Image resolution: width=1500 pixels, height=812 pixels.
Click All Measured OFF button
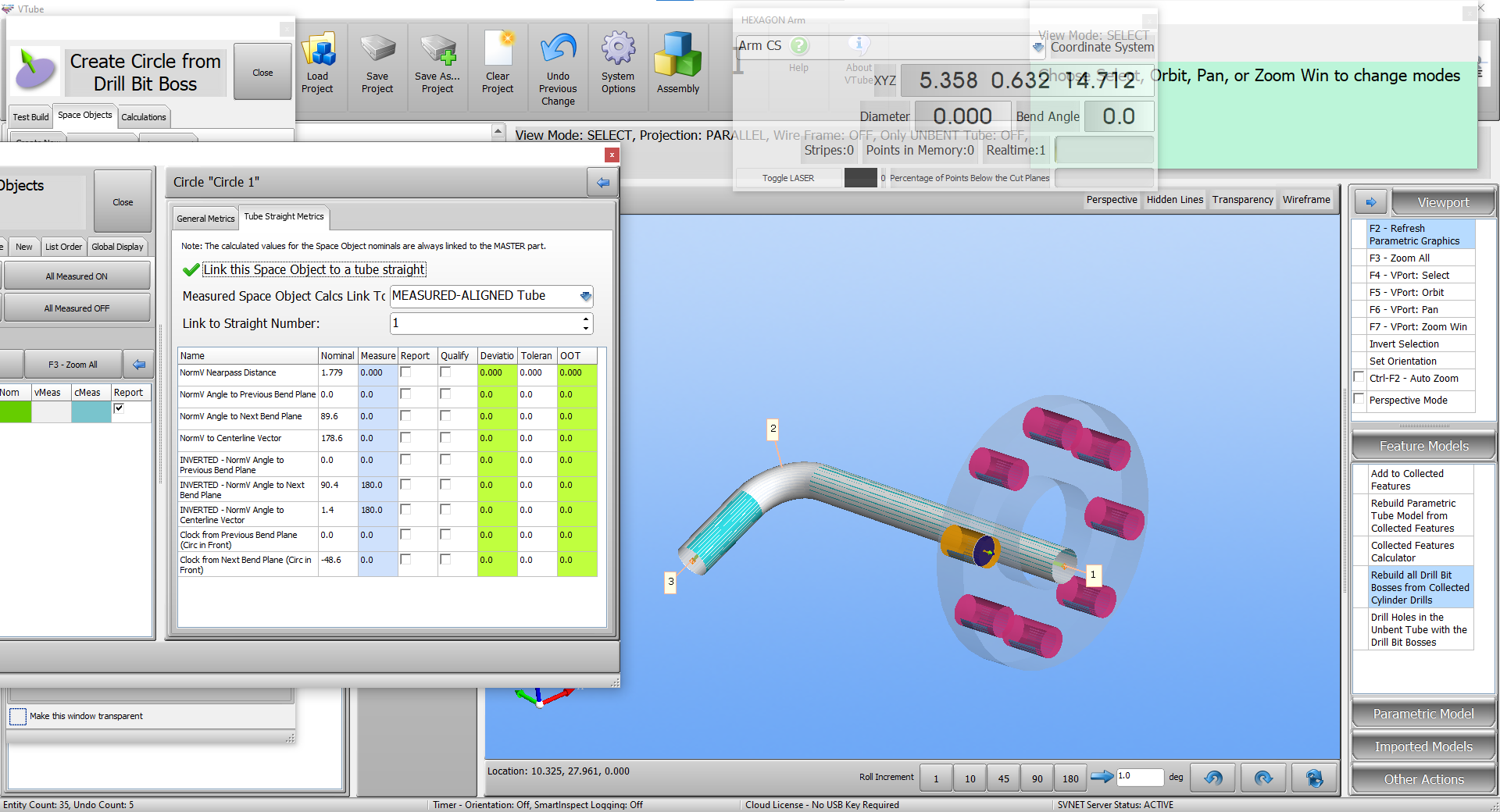coord(77,308)
